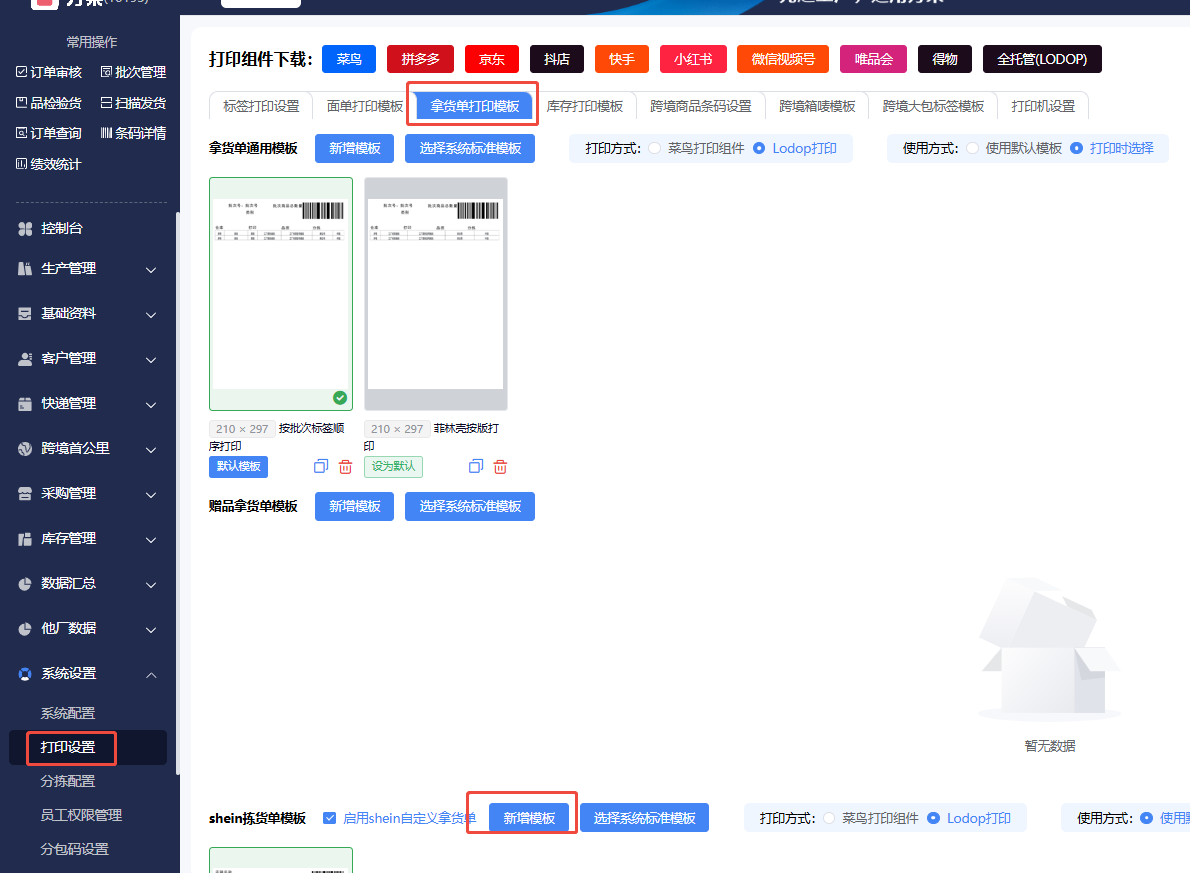Viewport: 1190px width, 873px height.
Task: Open 批次管理 quick action
Action: click(x=134, y=72)
